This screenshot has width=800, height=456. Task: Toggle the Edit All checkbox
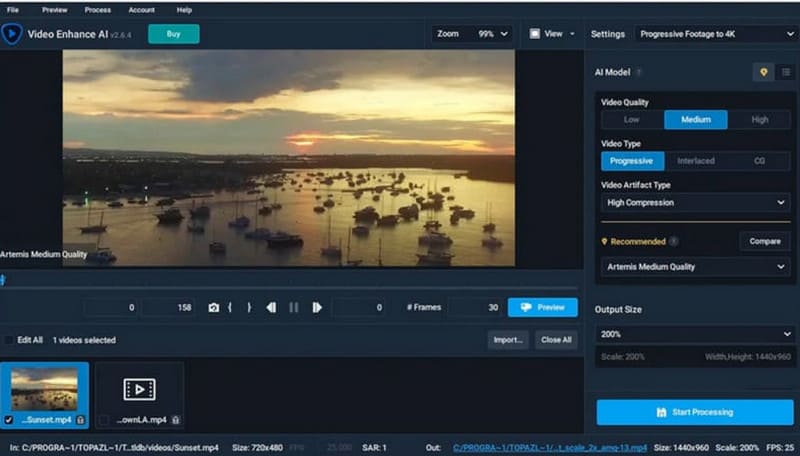pos(9,340)
